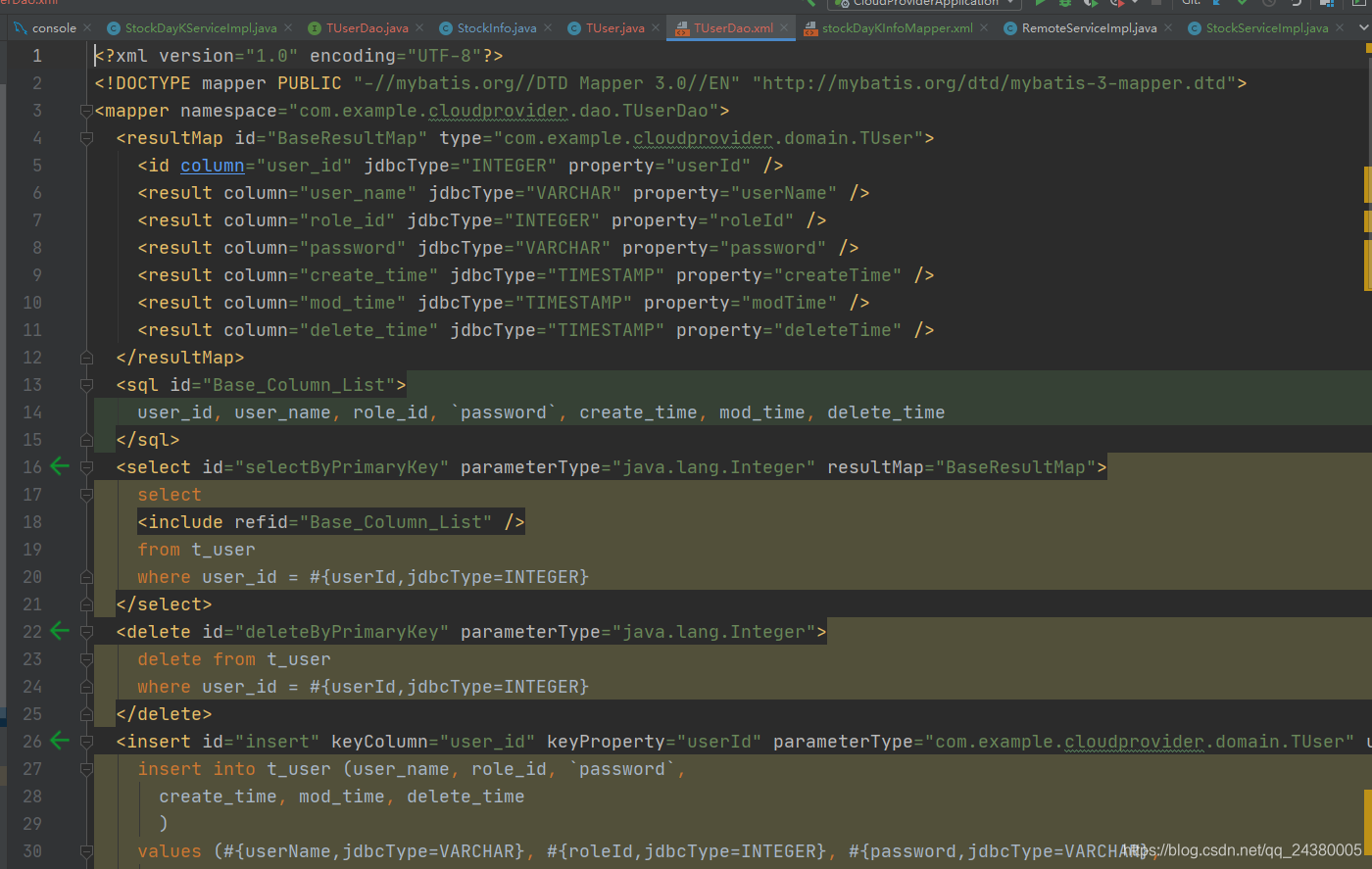Click the class icon on RemoteServiceImpl.java tab
The width and height of the screenshot is (1372, 869).
(x=1010, y=28)
